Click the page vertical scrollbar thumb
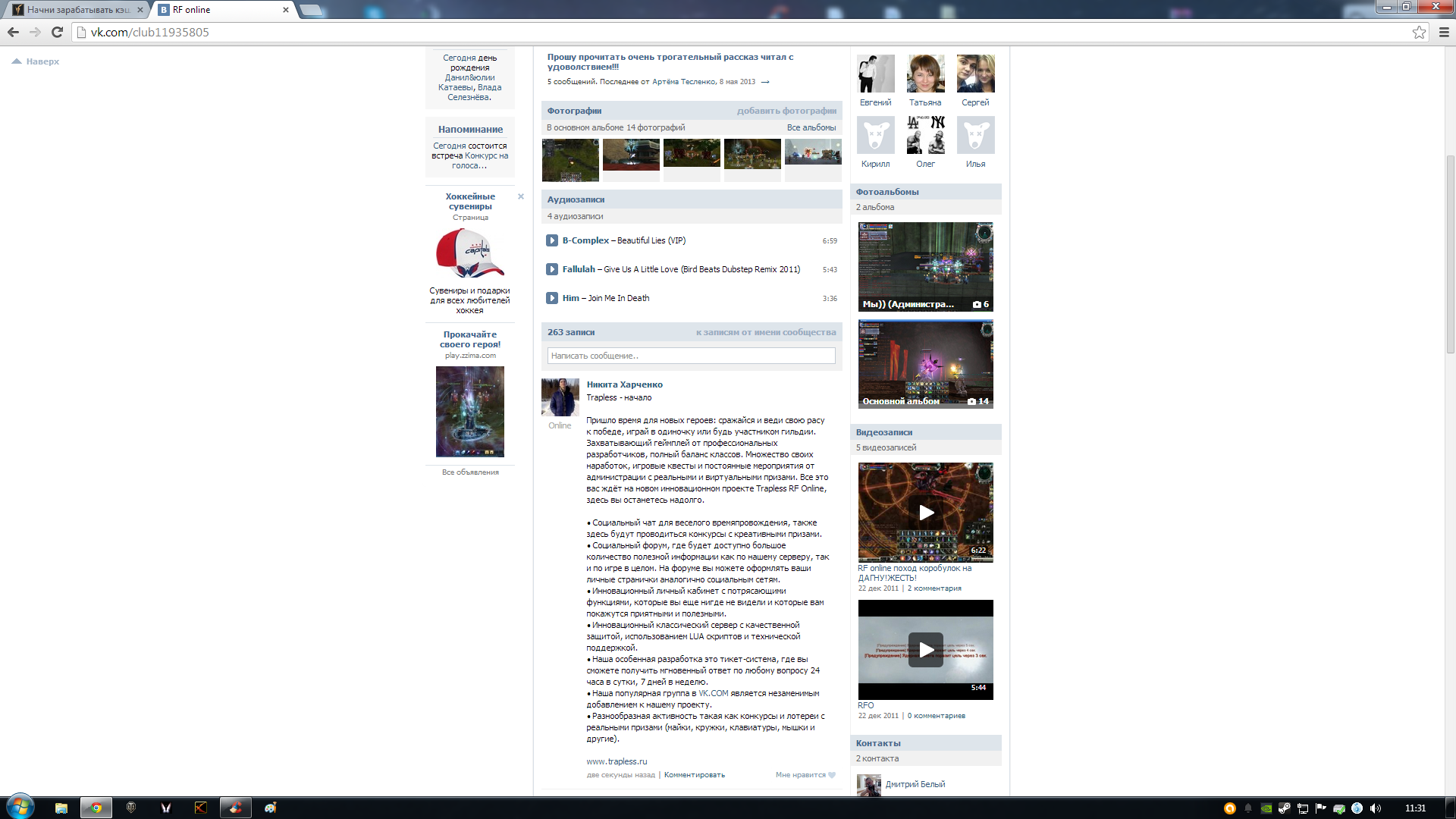Image resolution: width=1456 pixels, height=819 pixels. click(x=1450, y=254)
